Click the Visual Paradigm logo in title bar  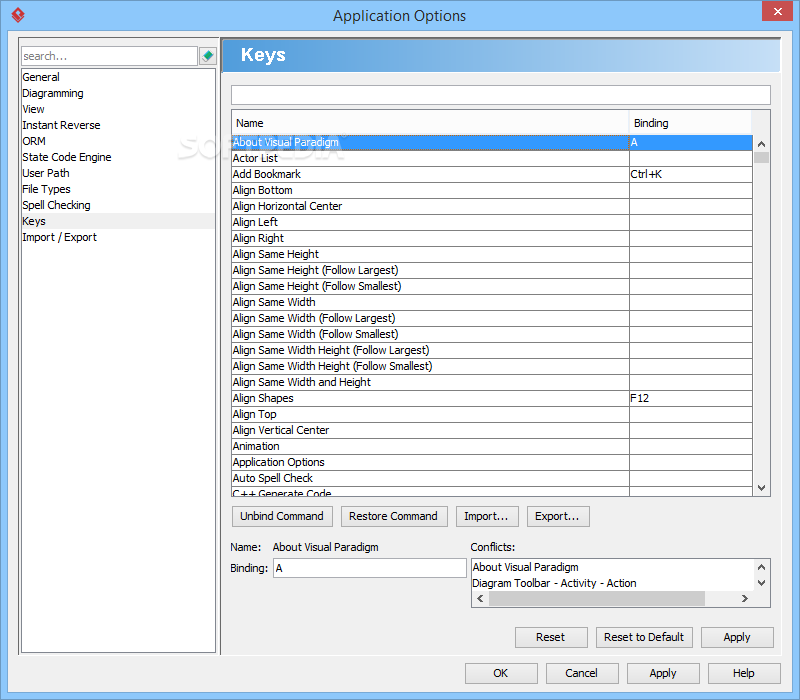pyautogui.click(x=18, y=15)
